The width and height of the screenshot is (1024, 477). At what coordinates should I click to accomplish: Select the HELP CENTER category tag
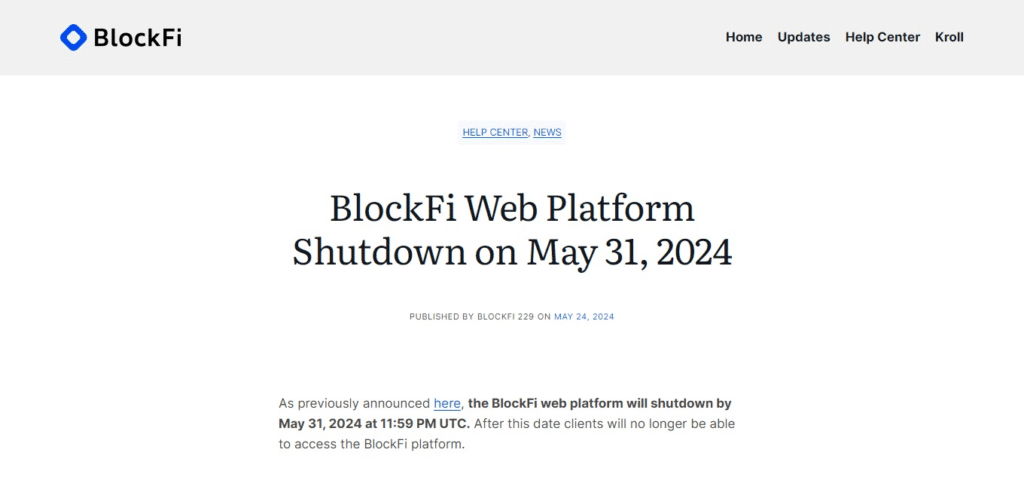click(x=494, y=132)
